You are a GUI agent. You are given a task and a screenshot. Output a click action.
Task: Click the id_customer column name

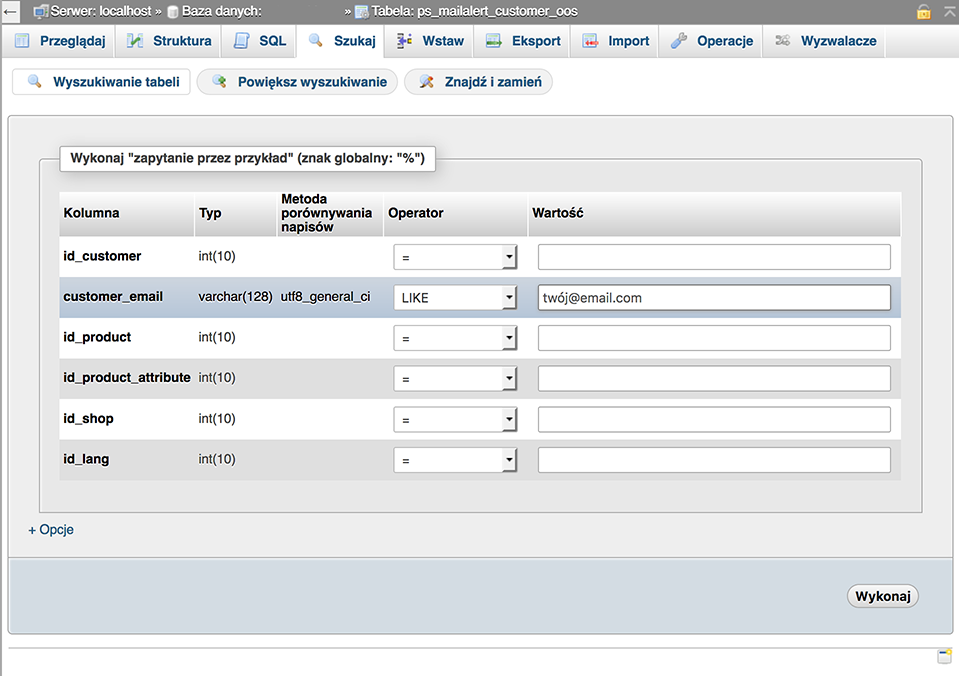102,256
